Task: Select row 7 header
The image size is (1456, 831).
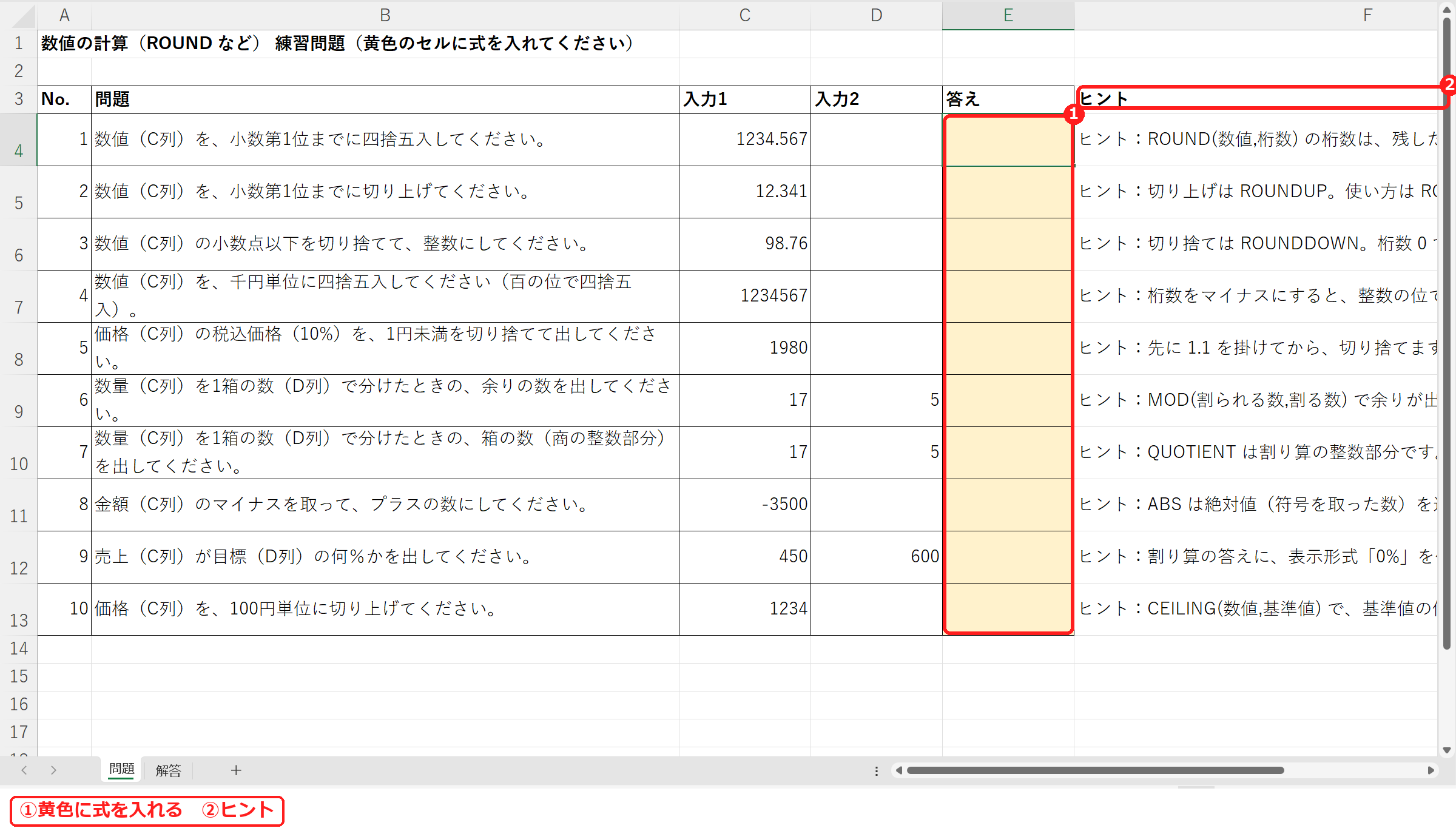Action: pos(19,297)
